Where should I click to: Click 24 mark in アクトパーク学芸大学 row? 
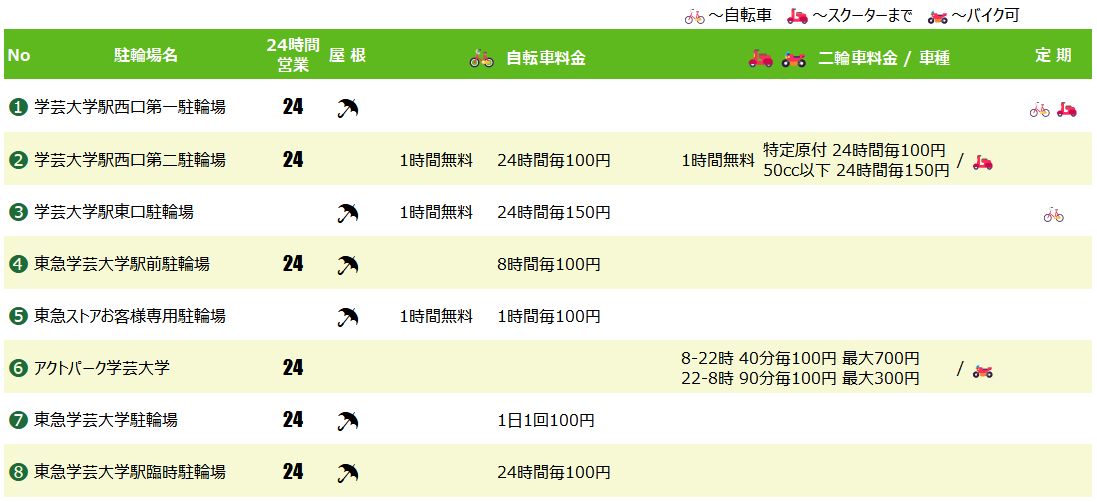point(293,368)
